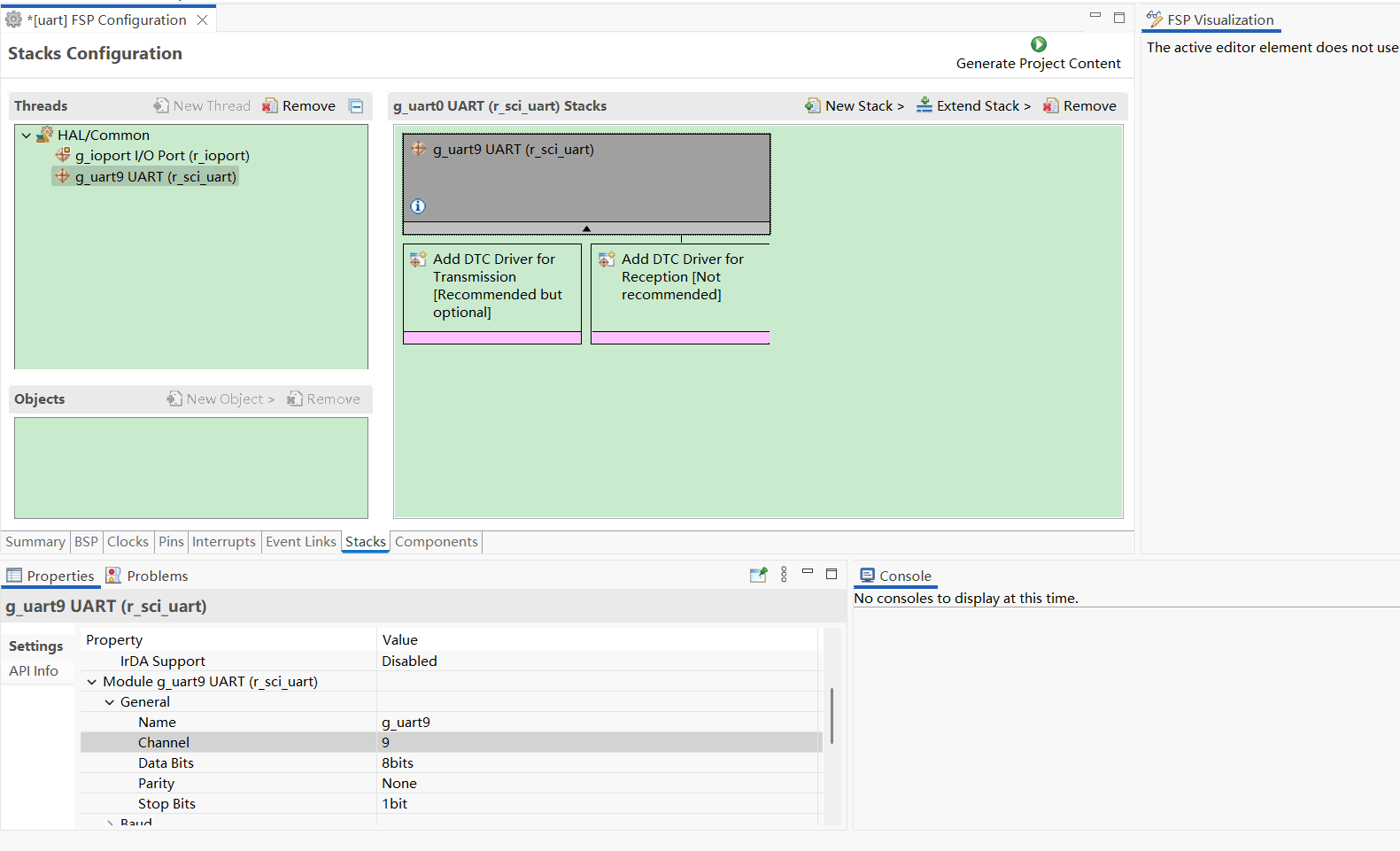This screenshot has height=851, width=1400.
Task: Switch to the Interrupts tab
Action: tap(224, 542)
